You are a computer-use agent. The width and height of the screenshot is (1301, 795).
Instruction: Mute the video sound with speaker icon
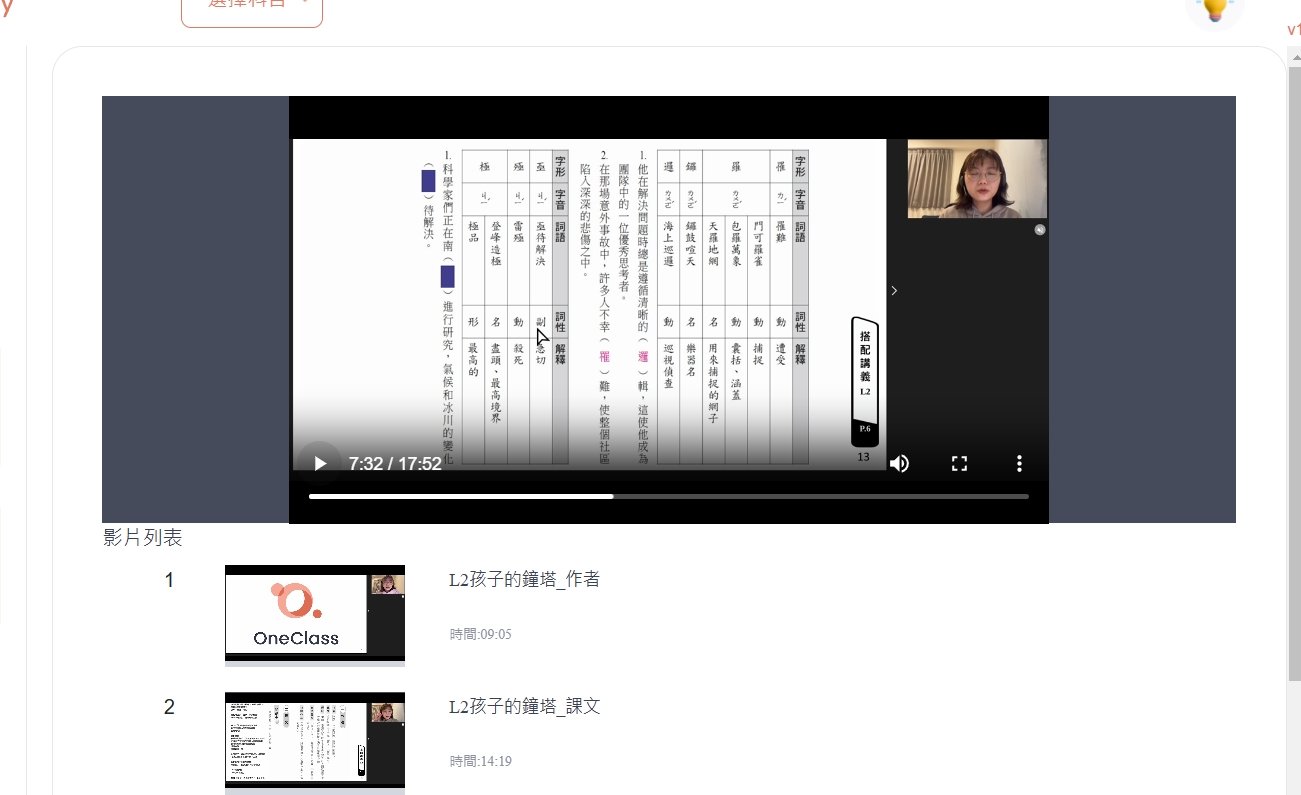coord(899,463)
